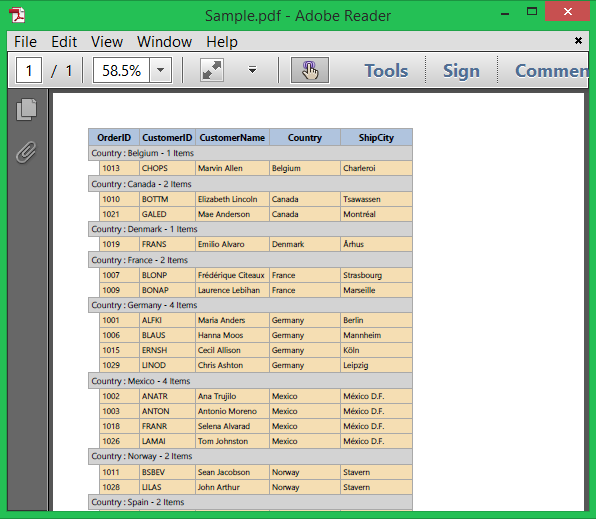Click the Montréal ship city cell
Screen dimensions: 598x523
(376, 214)
